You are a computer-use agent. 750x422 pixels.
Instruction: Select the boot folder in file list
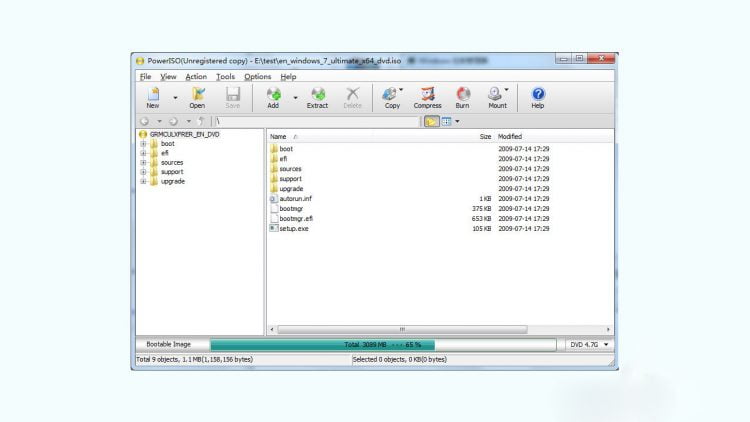point(286,149)
